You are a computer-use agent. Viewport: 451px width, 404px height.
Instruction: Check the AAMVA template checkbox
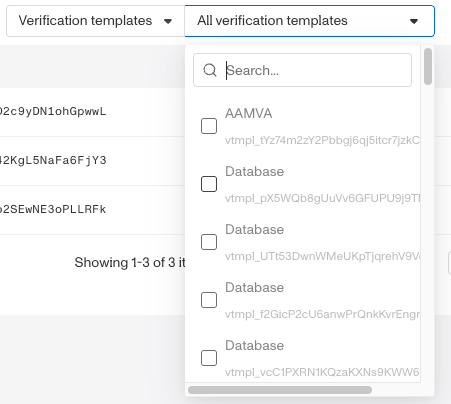point(209,126)
